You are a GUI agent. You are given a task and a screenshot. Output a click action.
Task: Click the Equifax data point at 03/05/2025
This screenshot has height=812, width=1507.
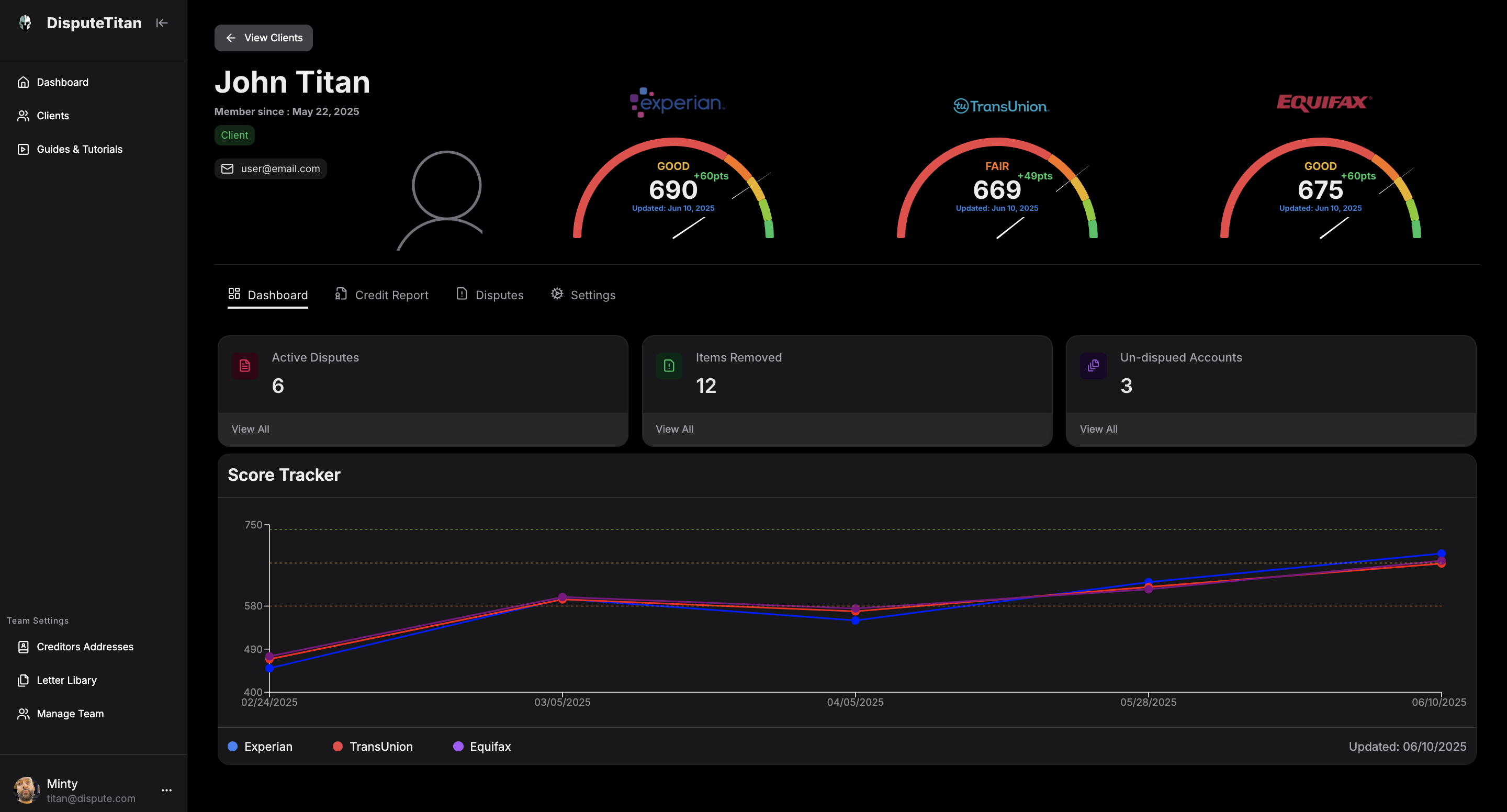click(x=562, y=597)
